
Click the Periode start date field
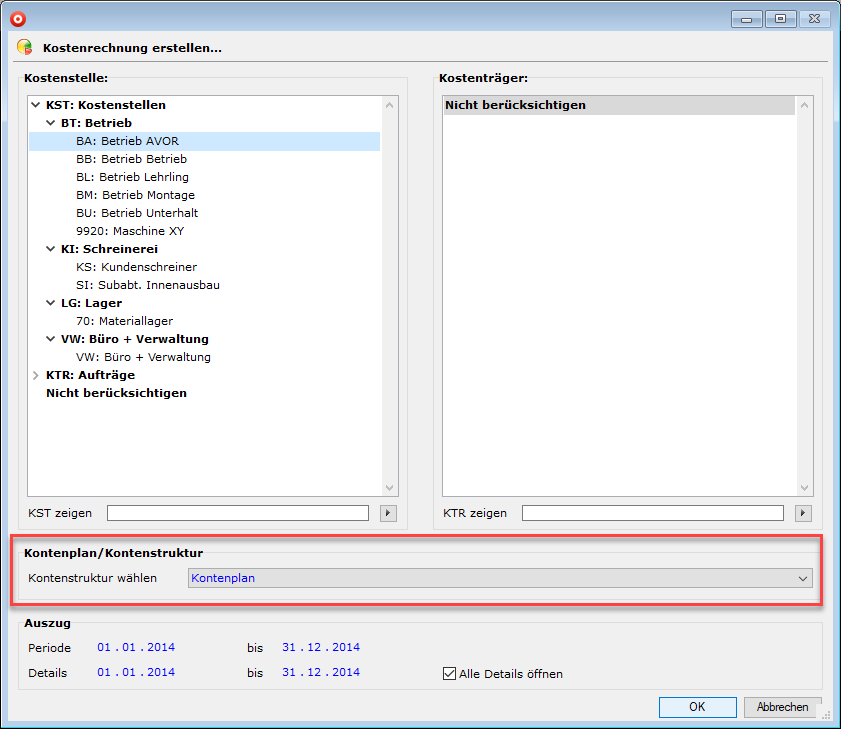click(x=136, y=647)
